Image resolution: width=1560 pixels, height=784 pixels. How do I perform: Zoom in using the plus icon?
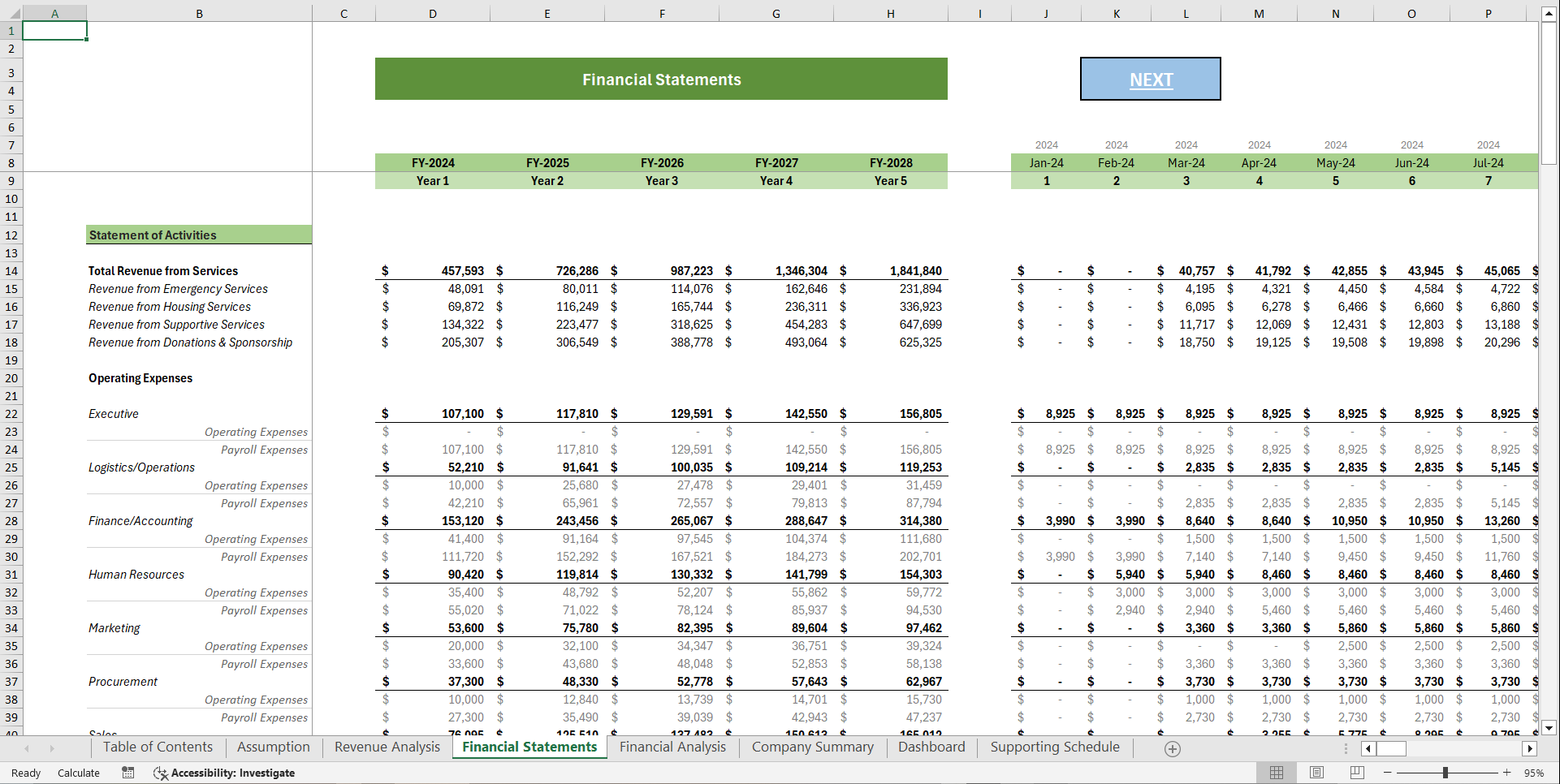click(1506, 773)
